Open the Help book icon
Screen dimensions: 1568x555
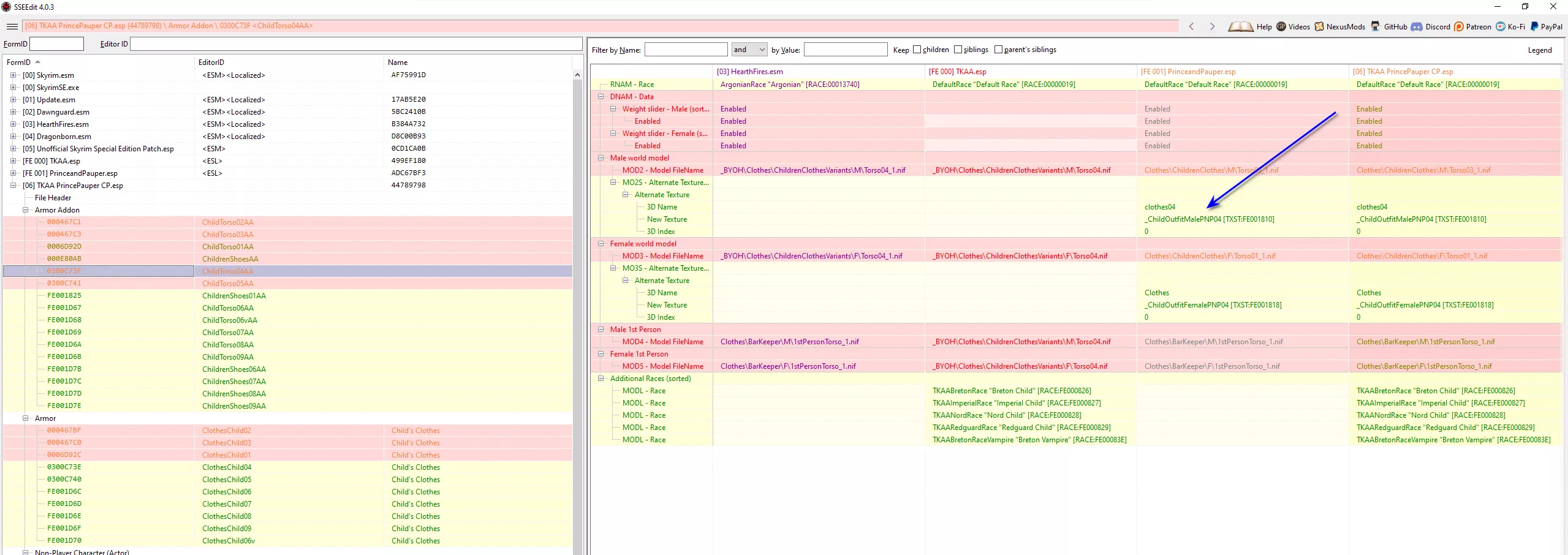pos(1240,26)
